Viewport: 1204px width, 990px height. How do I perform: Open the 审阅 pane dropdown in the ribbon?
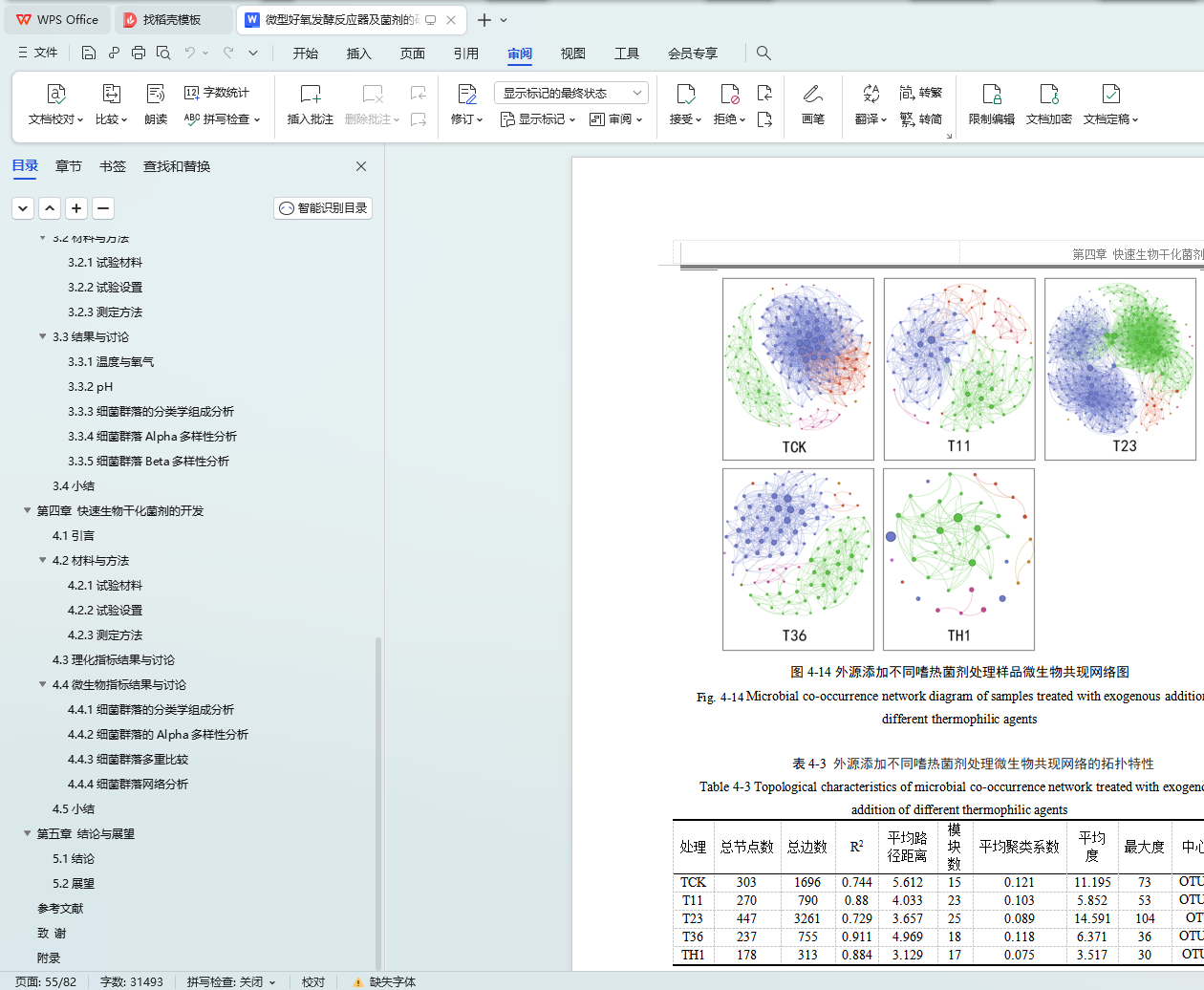pyautogui.click(x=616, y=119)
